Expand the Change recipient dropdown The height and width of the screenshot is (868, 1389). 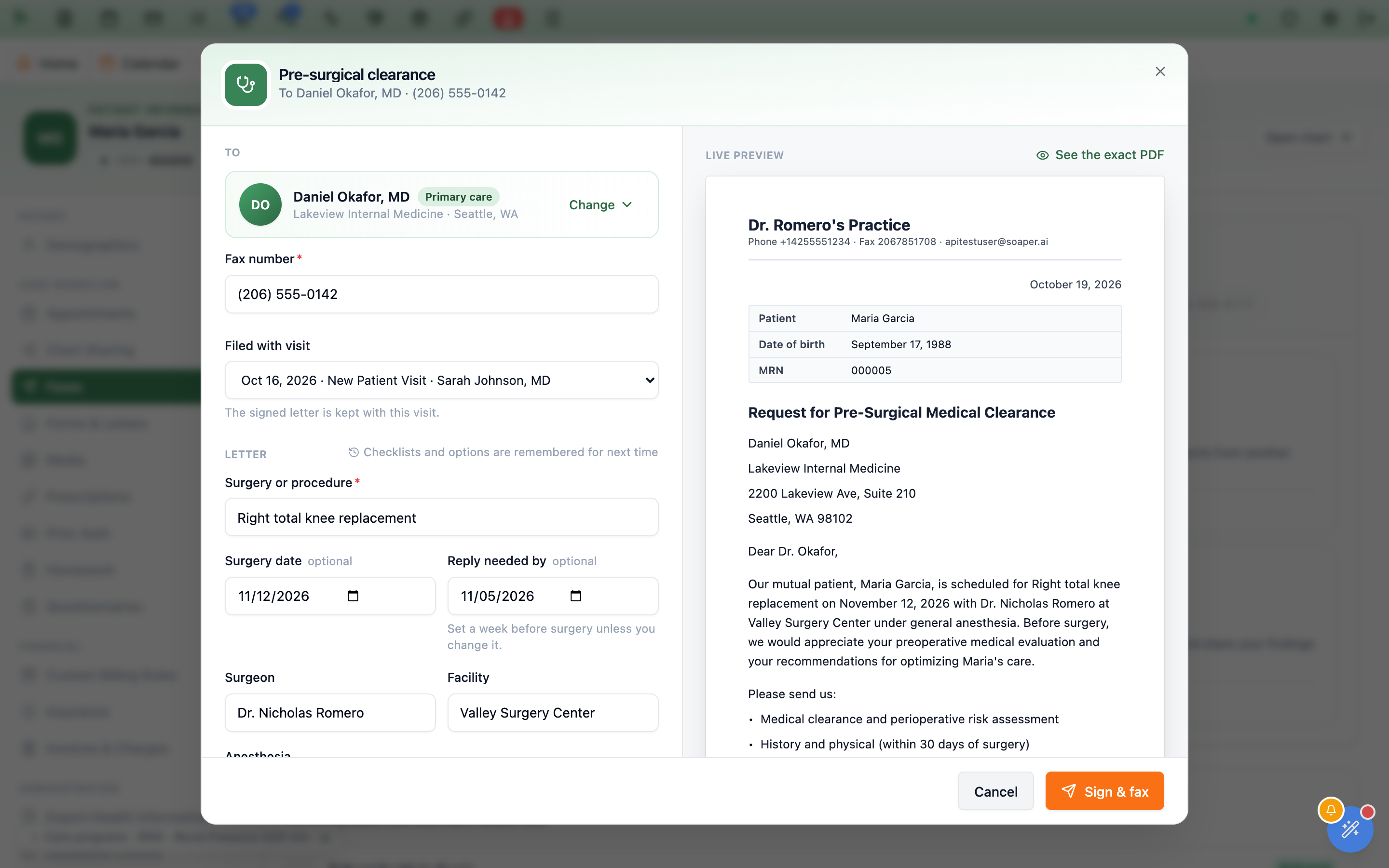point(600,204)
